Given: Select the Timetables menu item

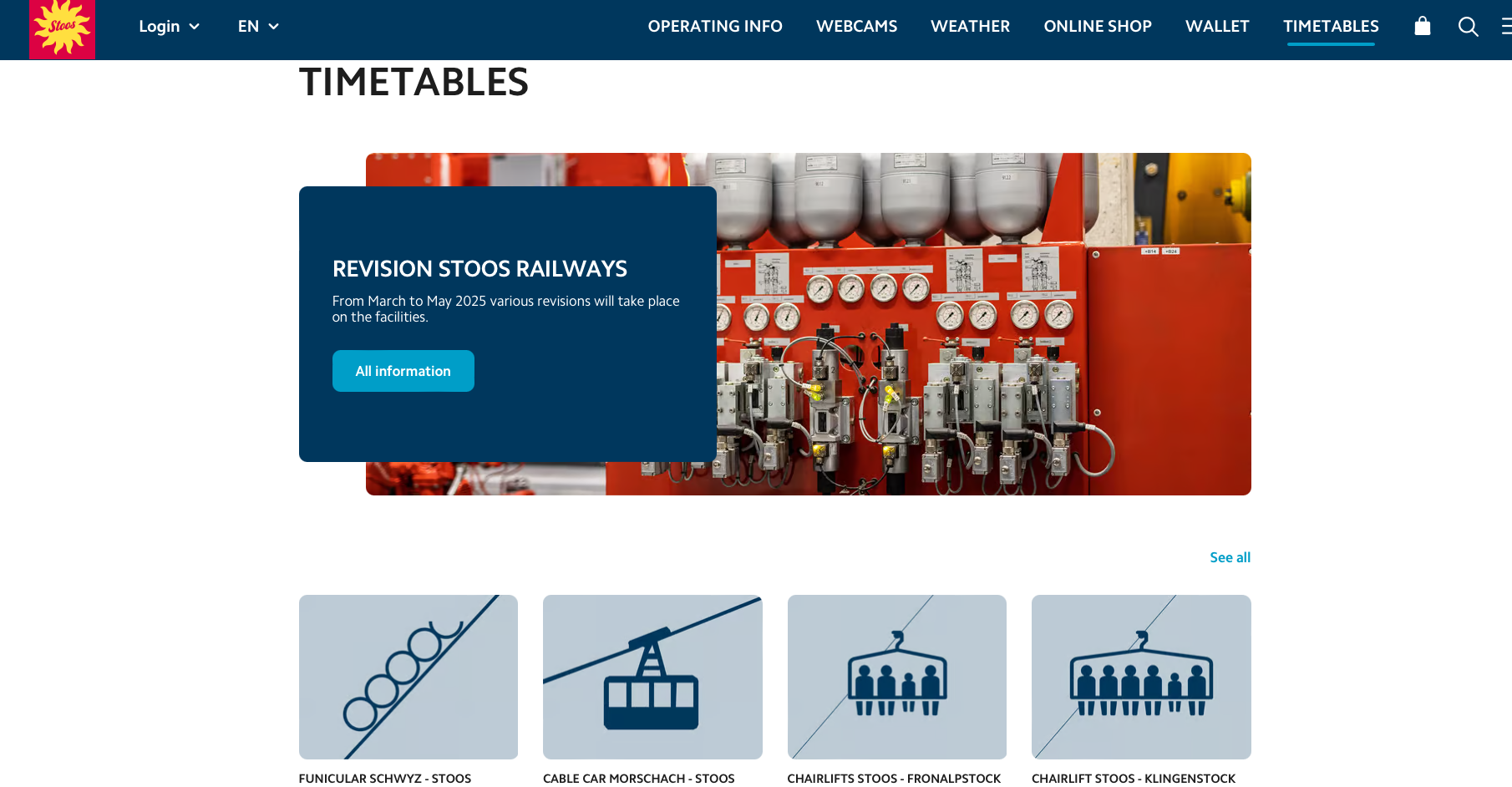Looking at the screenshot, I should tap(1331, 27).
